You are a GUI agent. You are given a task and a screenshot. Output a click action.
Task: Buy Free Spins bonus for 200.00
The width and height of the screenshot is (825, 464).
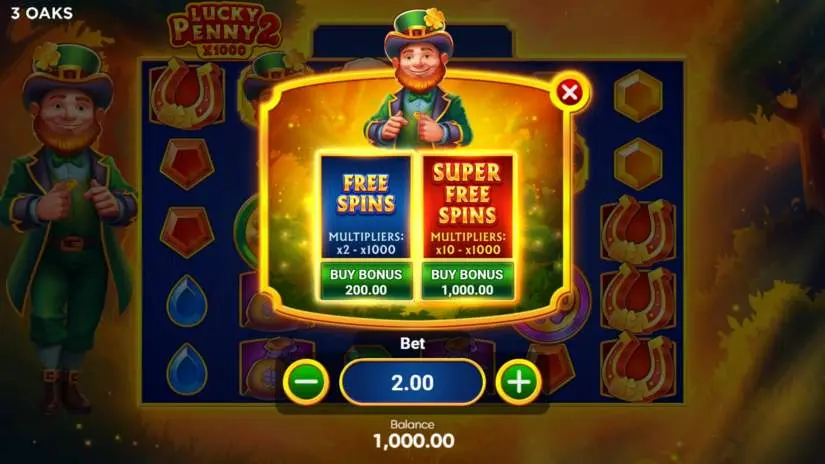(x=366, y=282)
